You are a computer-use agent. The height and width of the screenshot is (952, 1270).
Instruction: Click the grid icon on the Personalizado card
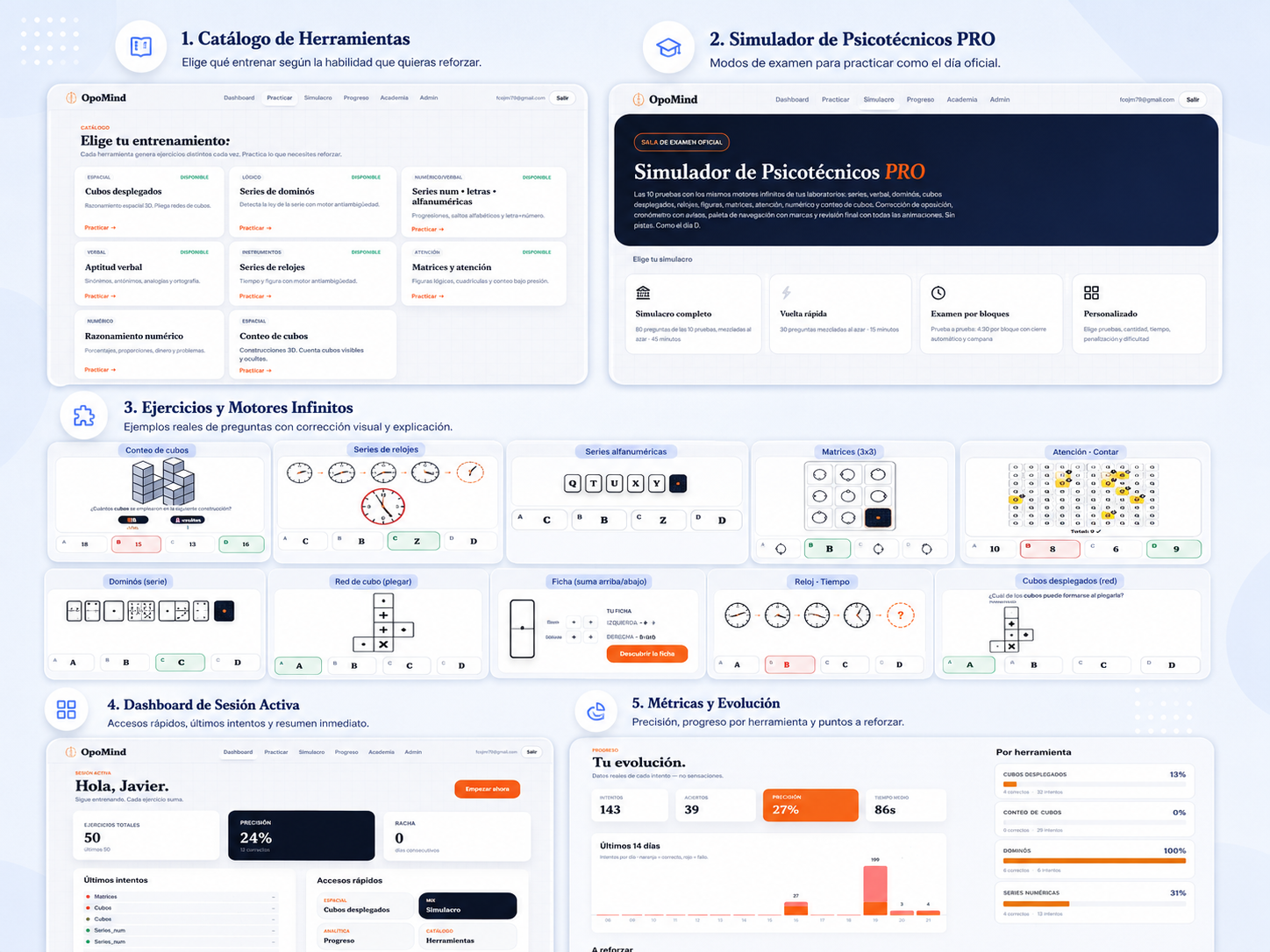1091,292
